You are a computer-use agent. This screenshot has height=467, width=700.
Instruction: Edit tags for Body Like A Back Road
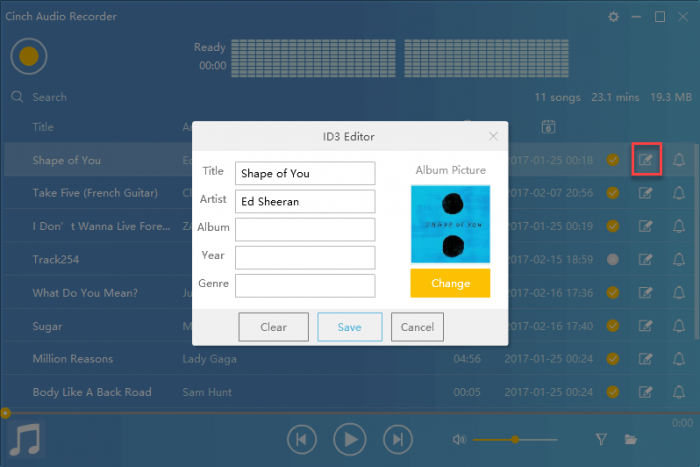click(646, 392)
